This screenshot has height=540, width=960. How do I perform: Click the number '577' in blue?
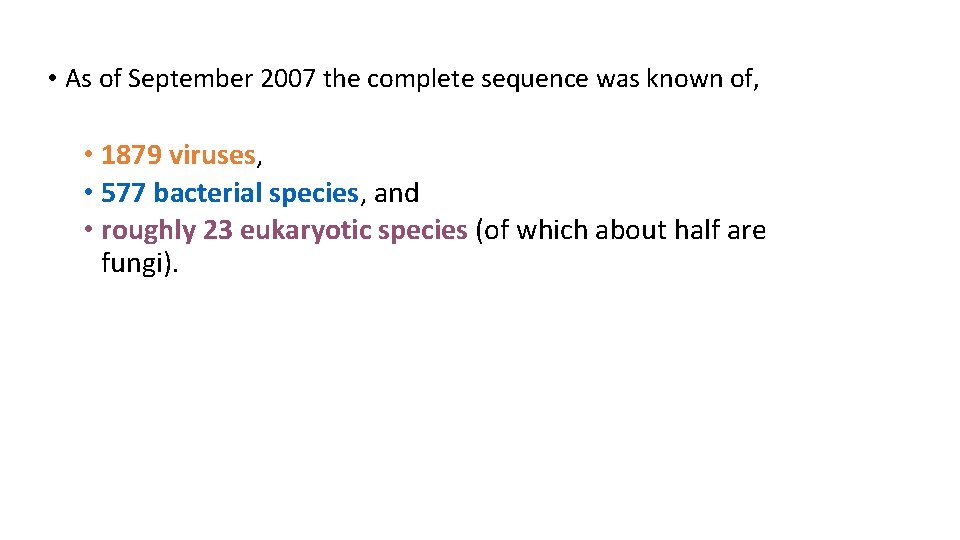(123, 193)
